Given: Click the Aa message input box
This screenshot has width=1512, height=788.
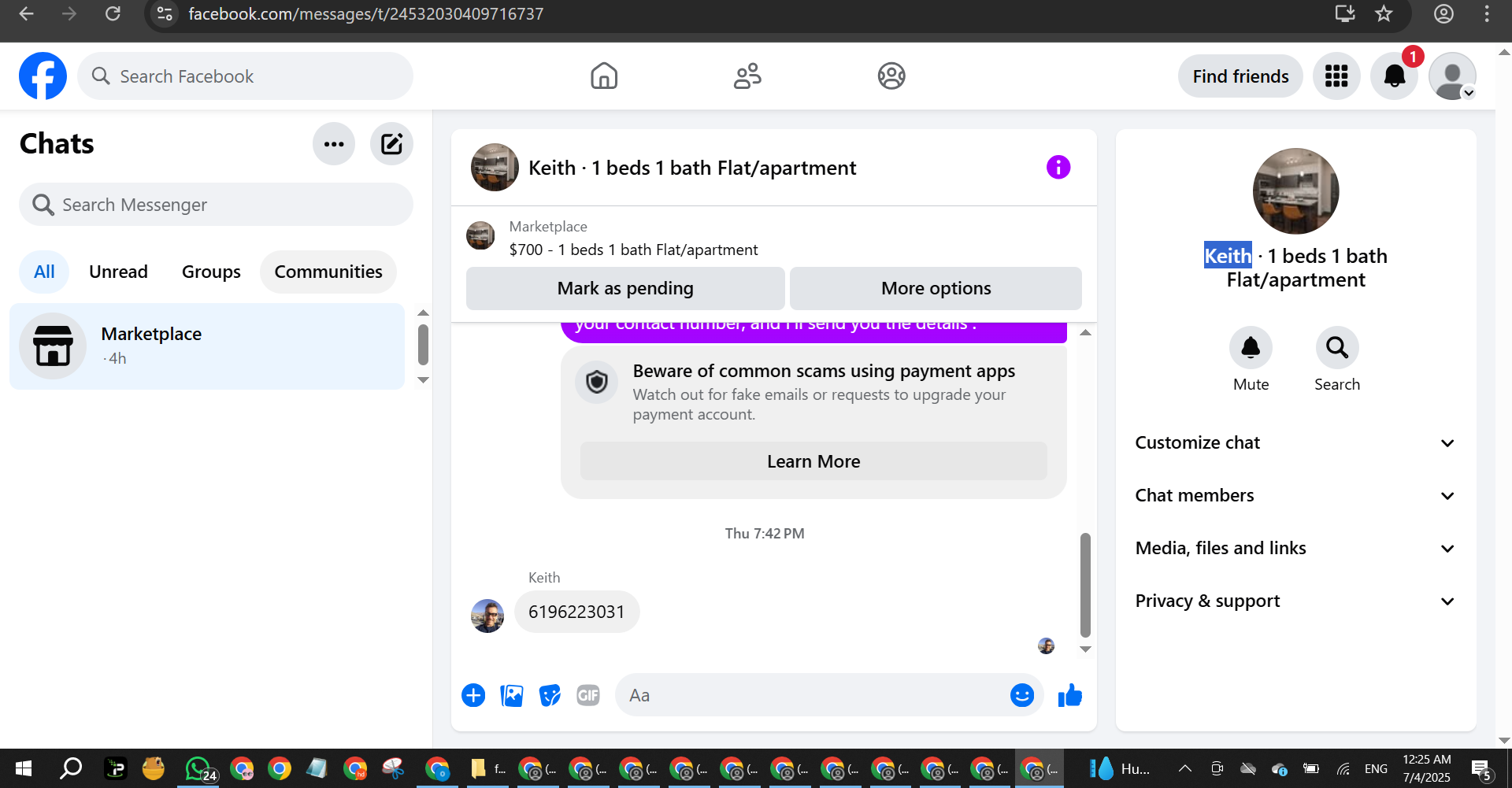Looking at the screenshot, I should tap(811, 695).
